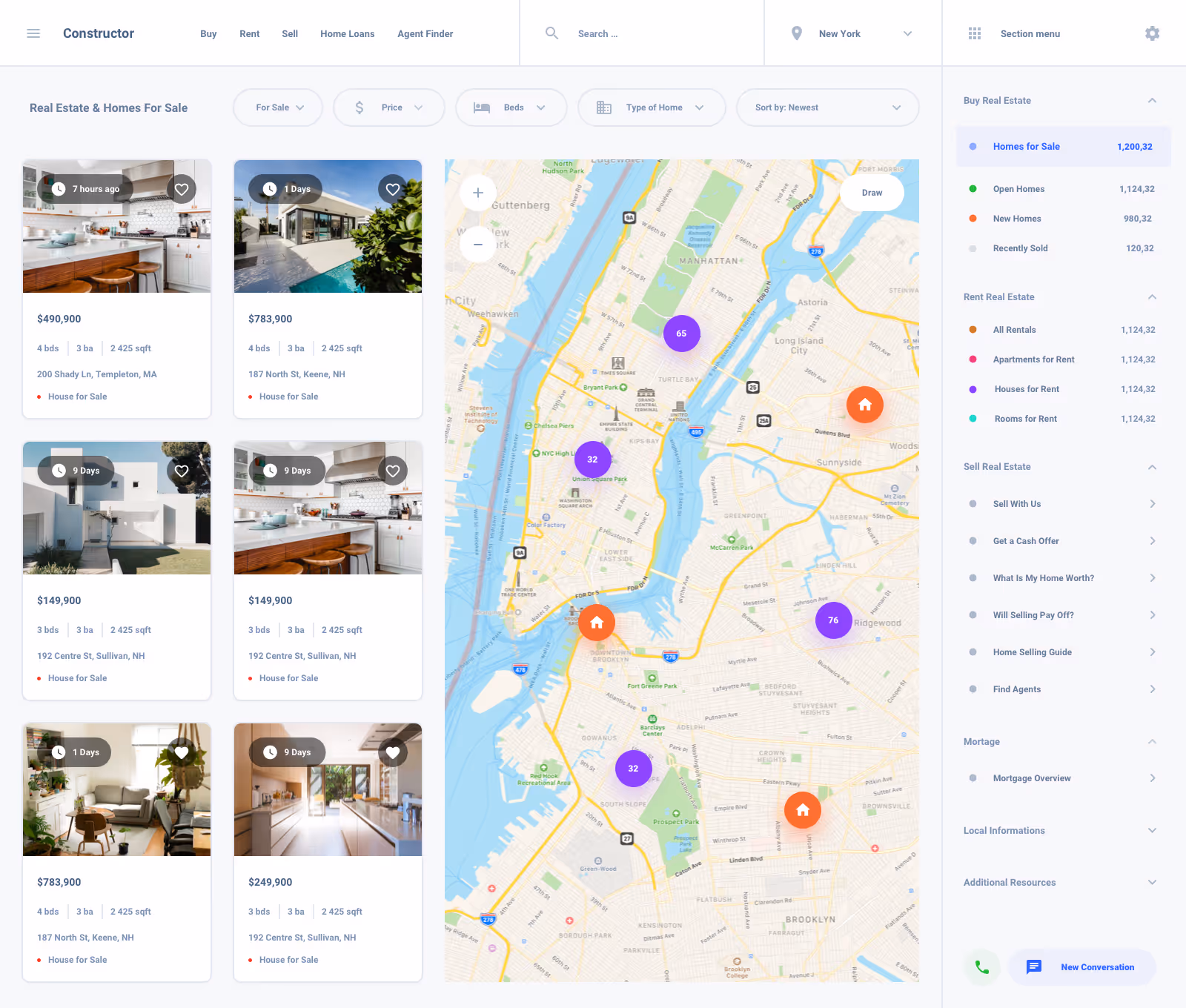Image resolution: width=1186 pixels, height=1008 pixels.
Task: Open the settings gear icon
Action: [1152, 33]
